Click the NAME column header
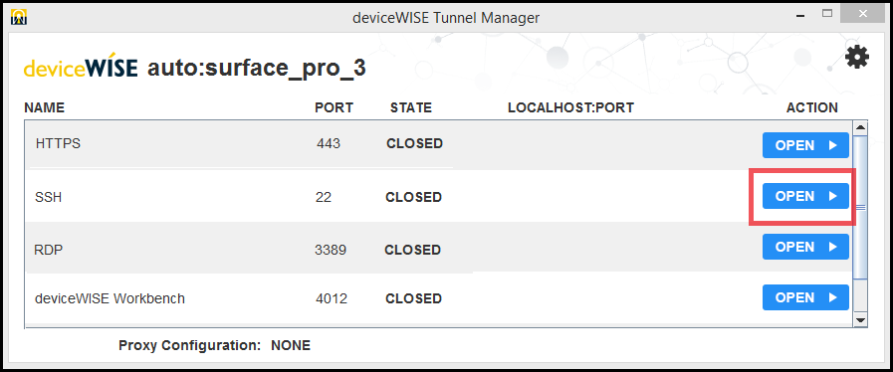The width and height of the screenshot is (893, 372). pyautogui.click(x=44, y=108)
